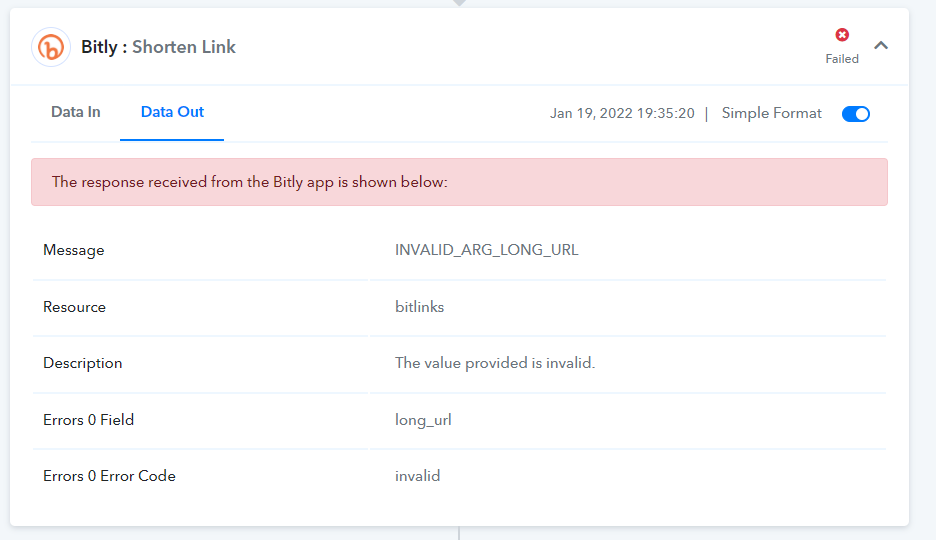
Task: Click the red Failed status icon
Action: [x=842, y=35]
